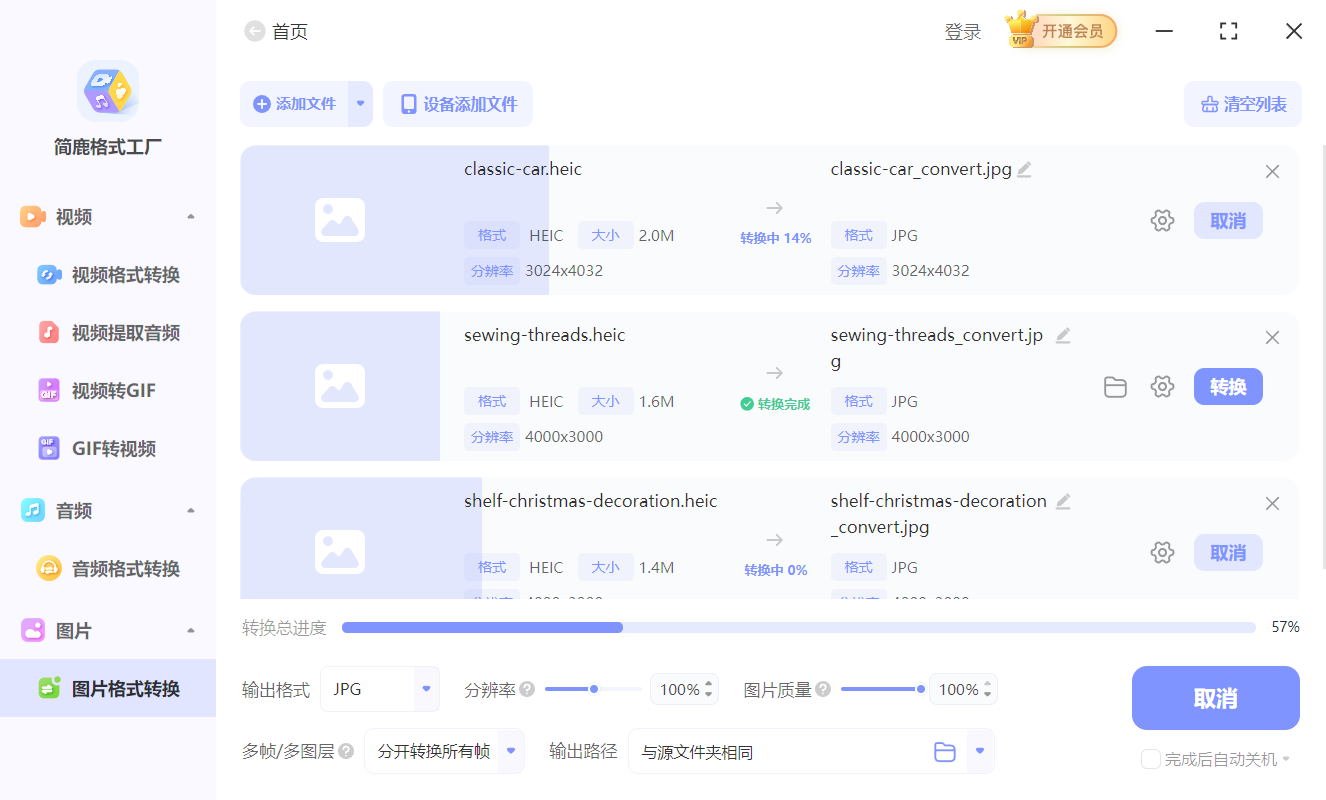This screenshot has width=1326, height=800.
Task: Open the 添加文件 dropdown arrow
Action: tap(361, 104)
